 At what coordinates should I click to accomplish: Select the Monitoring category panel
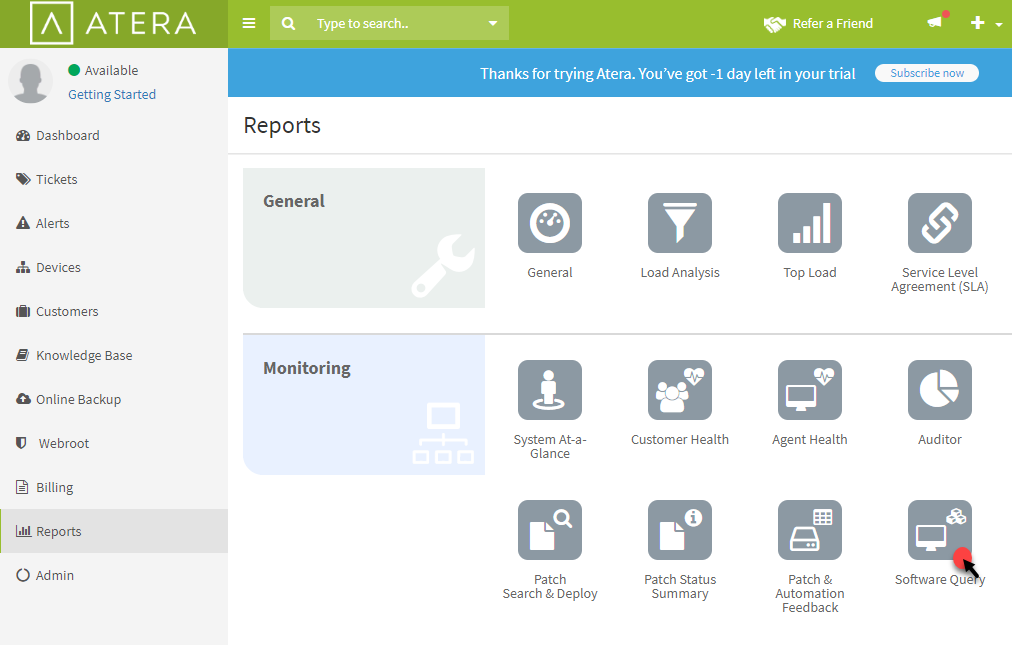[364, 405]
